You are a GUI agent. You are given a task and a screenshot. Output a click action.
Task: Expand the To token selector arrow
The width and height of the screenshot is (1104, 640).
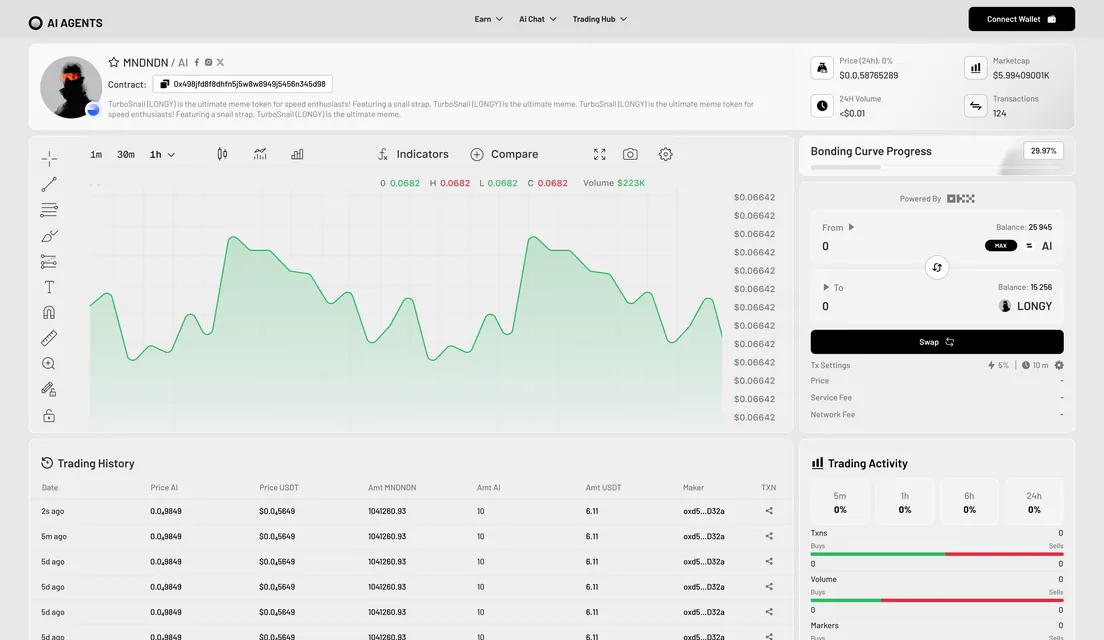(826, 287)
